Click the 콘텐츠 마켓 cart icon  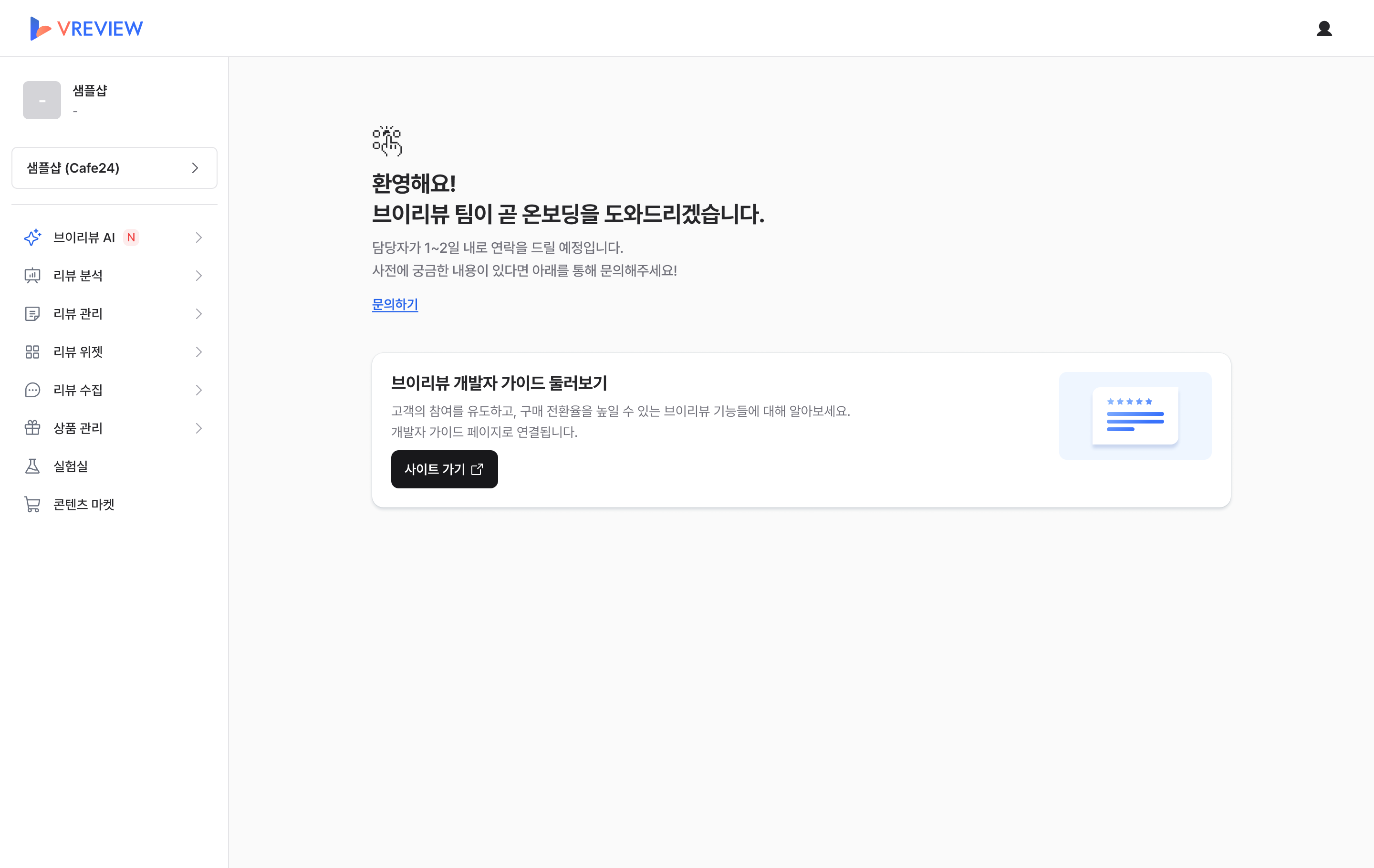(32, 504)
